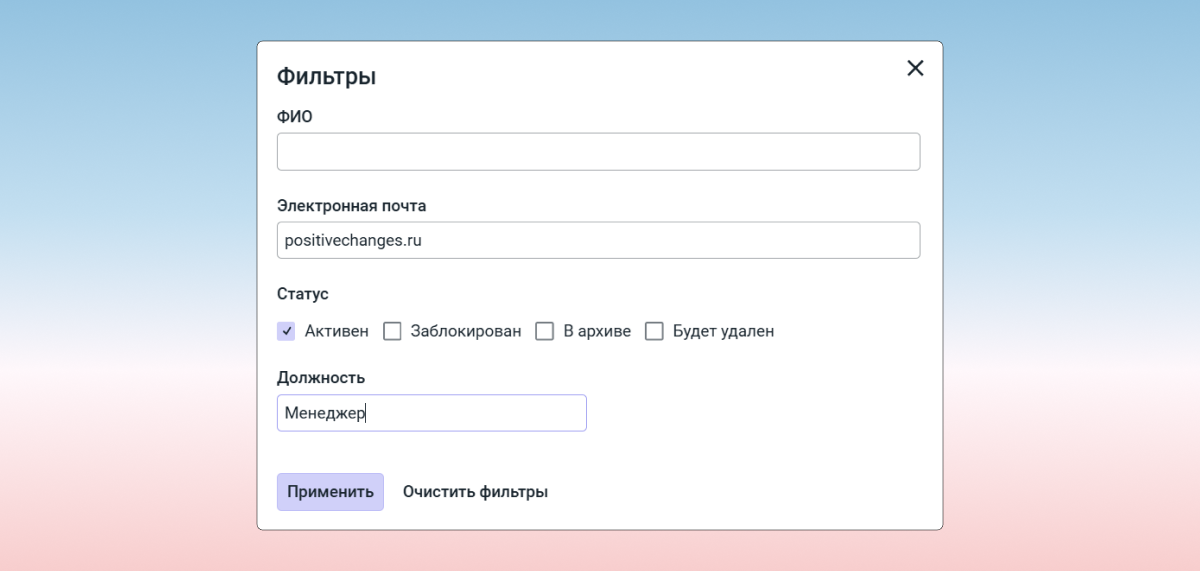Click the ФИО field label
The height and width of the screenshot is (571, 1200).
(x=295, y=116)
